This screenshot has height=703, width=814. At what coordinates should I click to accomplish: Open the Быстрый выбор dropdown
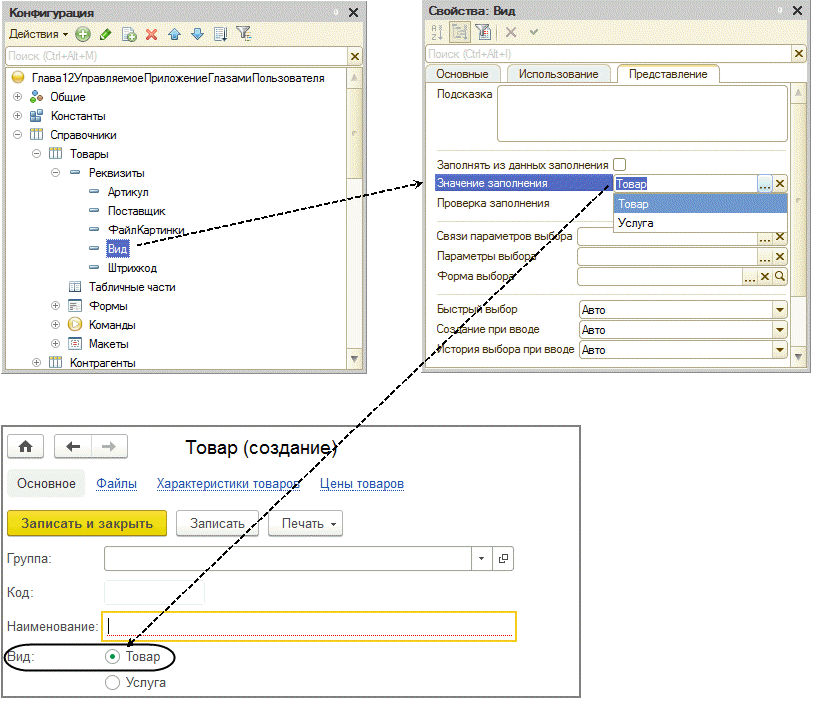tap(780, 310)
